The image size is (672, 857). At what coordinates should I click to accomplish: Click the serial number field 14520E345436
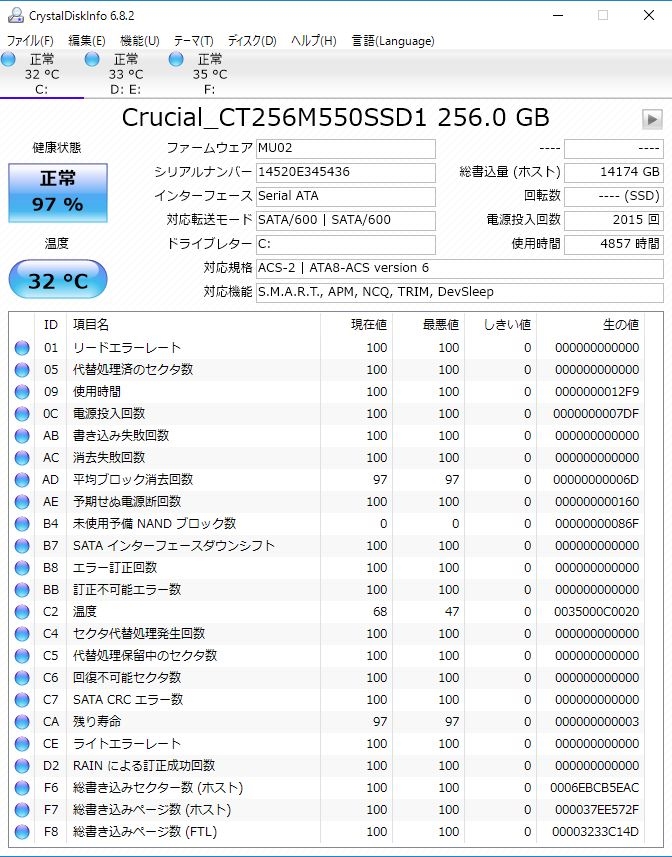(345, 173)
